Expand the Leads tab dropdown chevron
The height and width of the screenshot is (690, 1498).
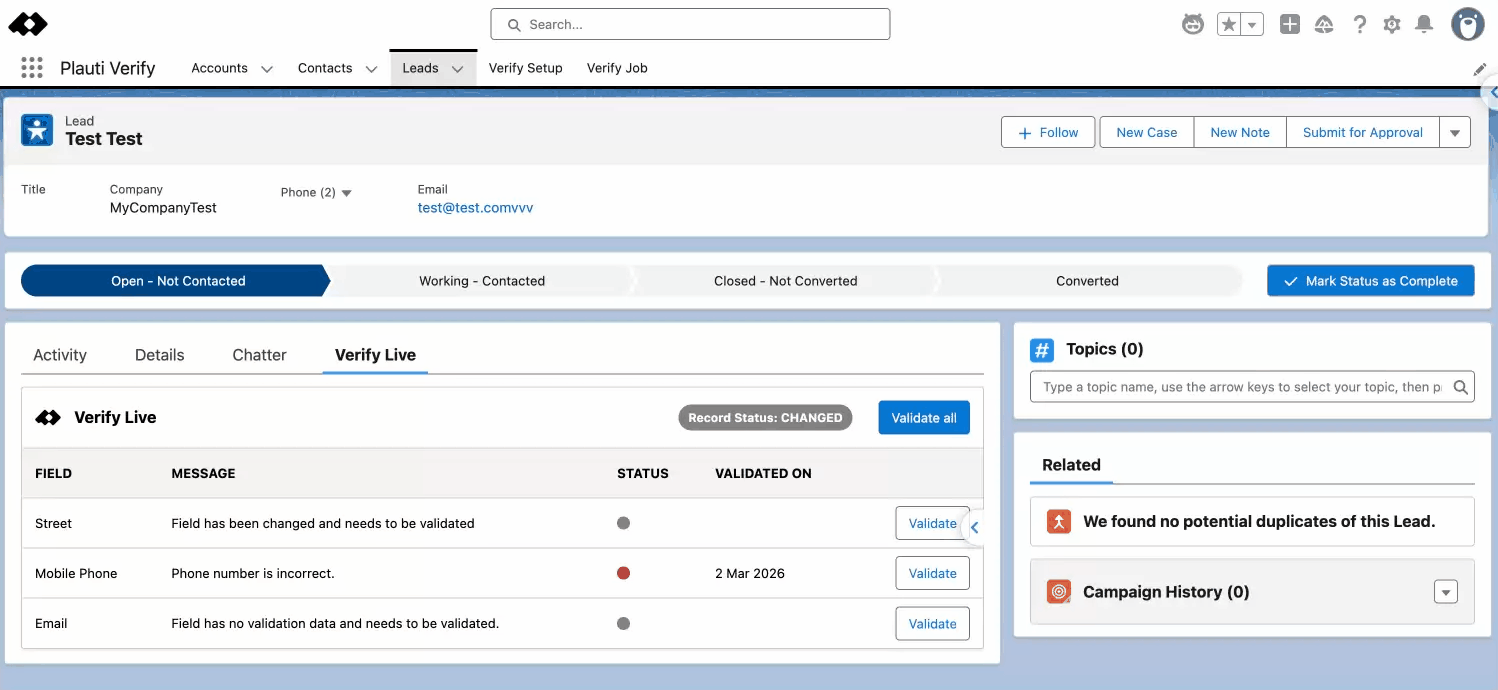[x=457, y=69]
